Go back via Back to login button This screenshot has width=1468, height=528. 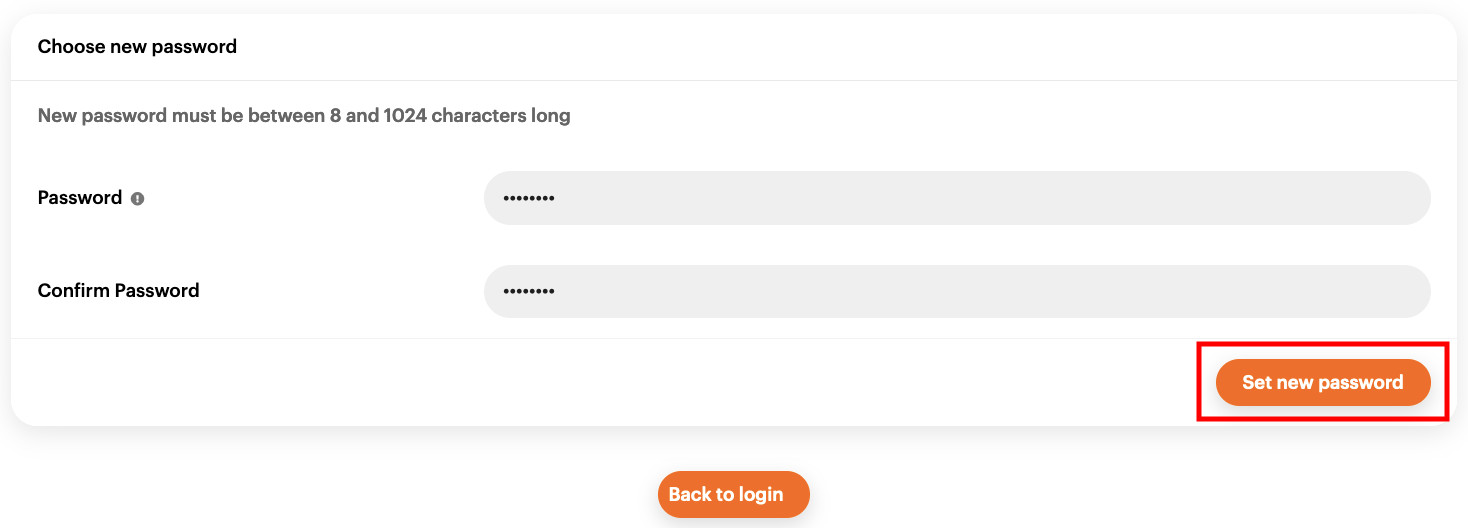coord(733,494)
